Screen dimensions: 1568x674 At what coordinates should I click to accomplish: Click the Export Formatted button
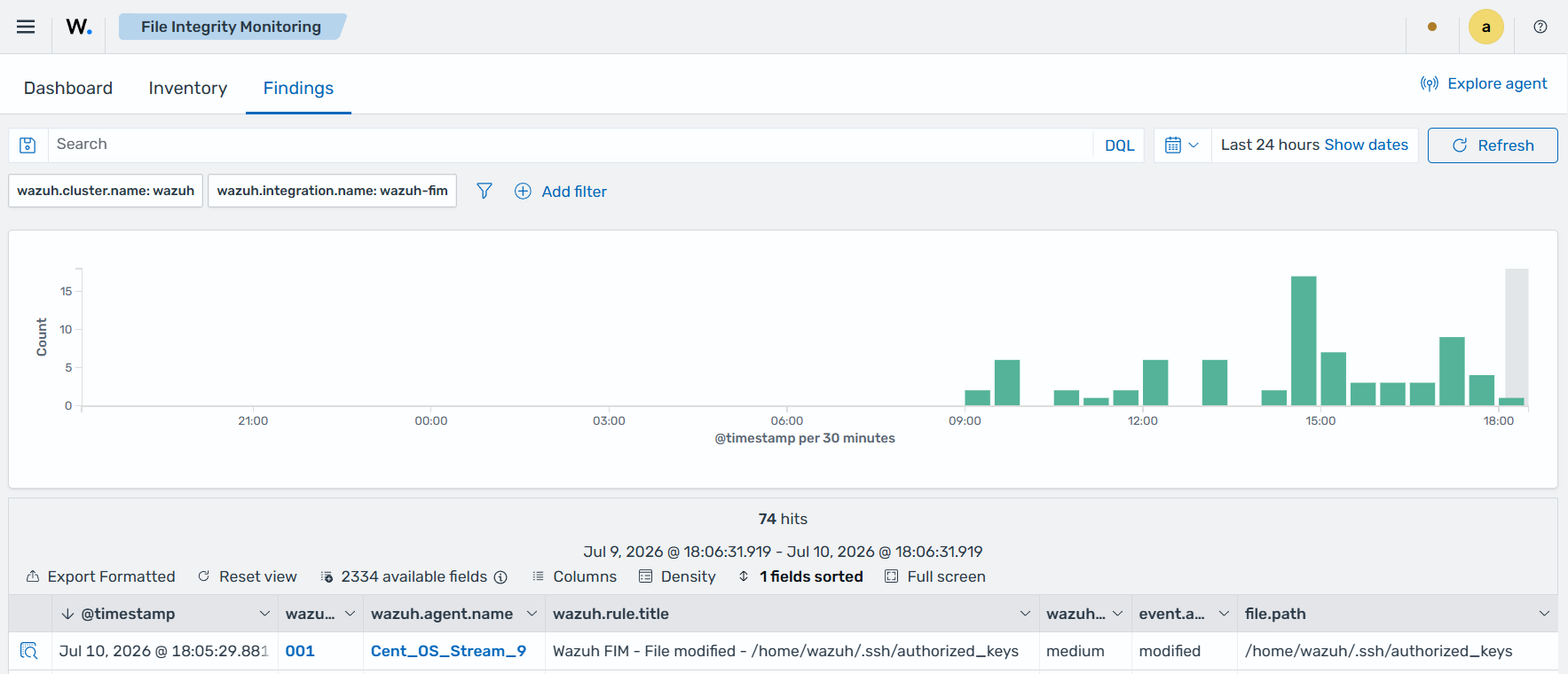click(x=100, y=576)
